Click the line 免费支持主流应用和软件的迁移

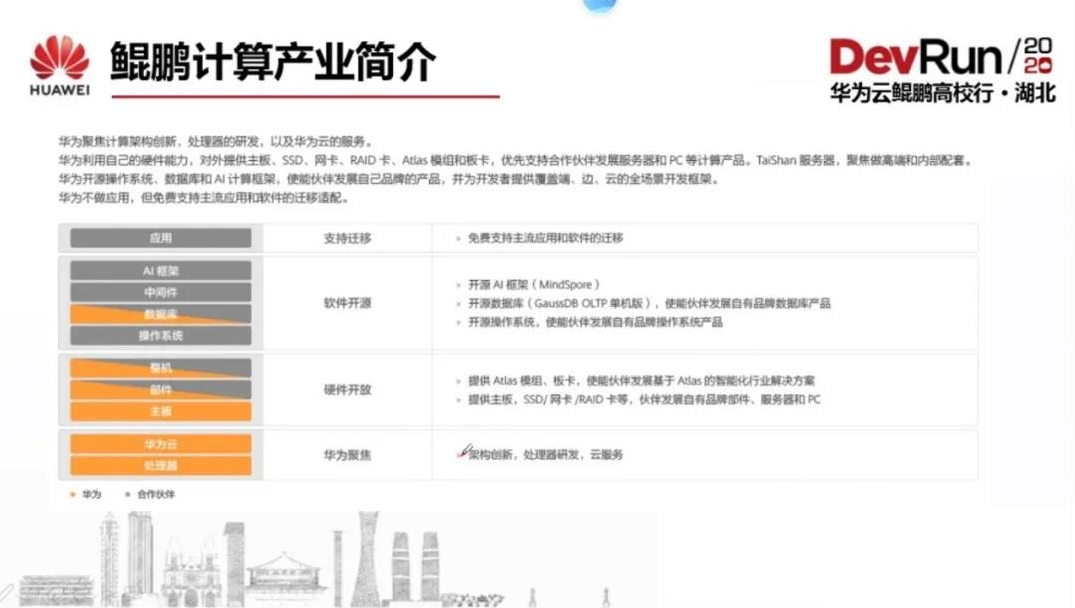tap(546, 238)
